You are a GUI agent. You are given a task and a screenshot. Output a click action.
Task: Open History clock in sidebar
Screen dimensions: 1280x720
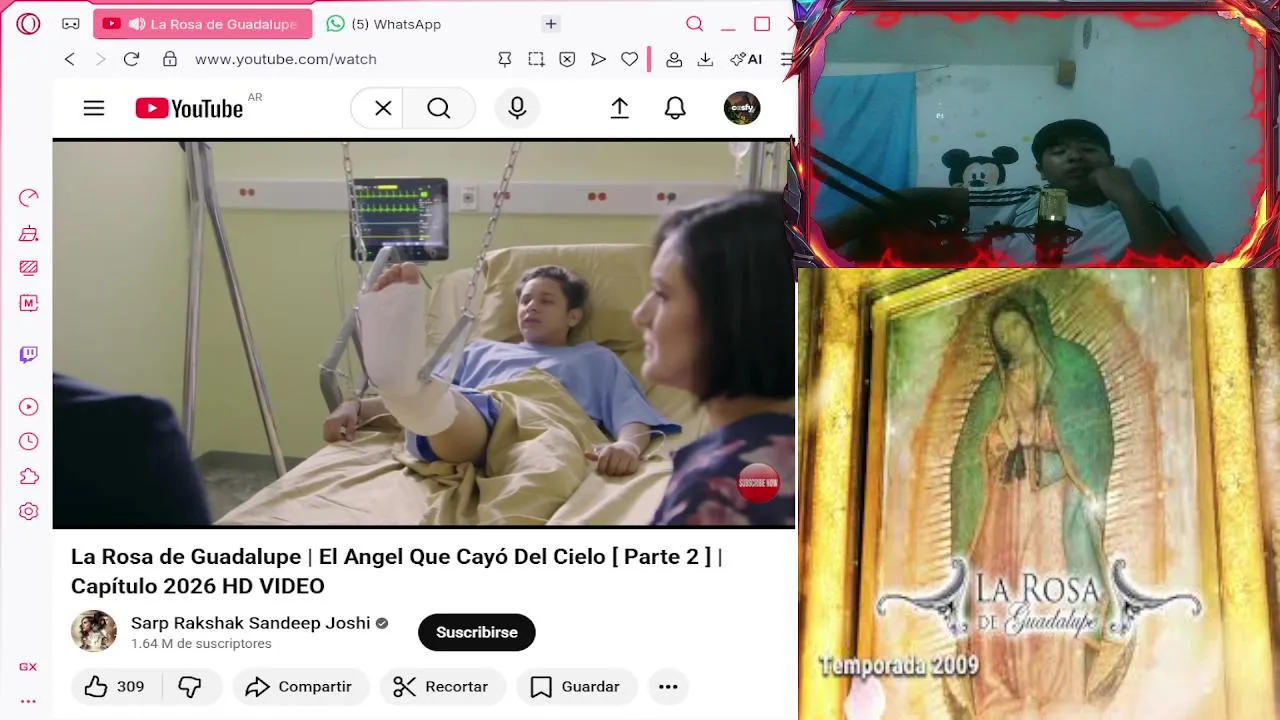pos(28,441)
